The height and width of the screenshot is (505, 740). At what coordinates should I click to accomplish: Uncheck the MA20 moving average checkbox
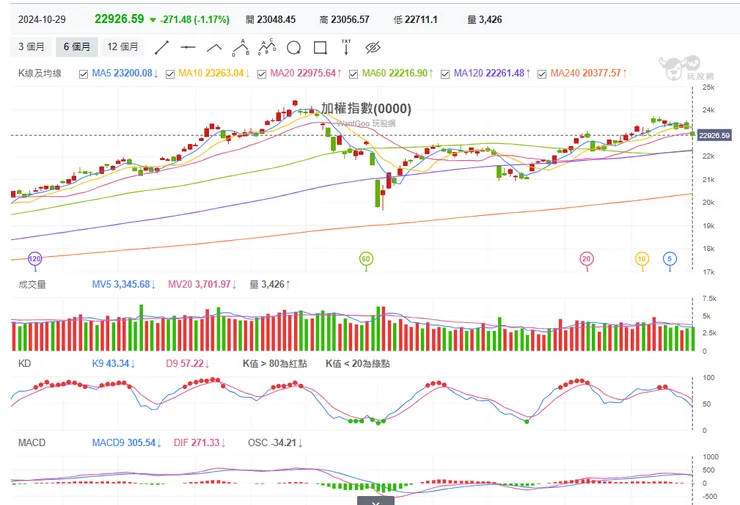262,74
